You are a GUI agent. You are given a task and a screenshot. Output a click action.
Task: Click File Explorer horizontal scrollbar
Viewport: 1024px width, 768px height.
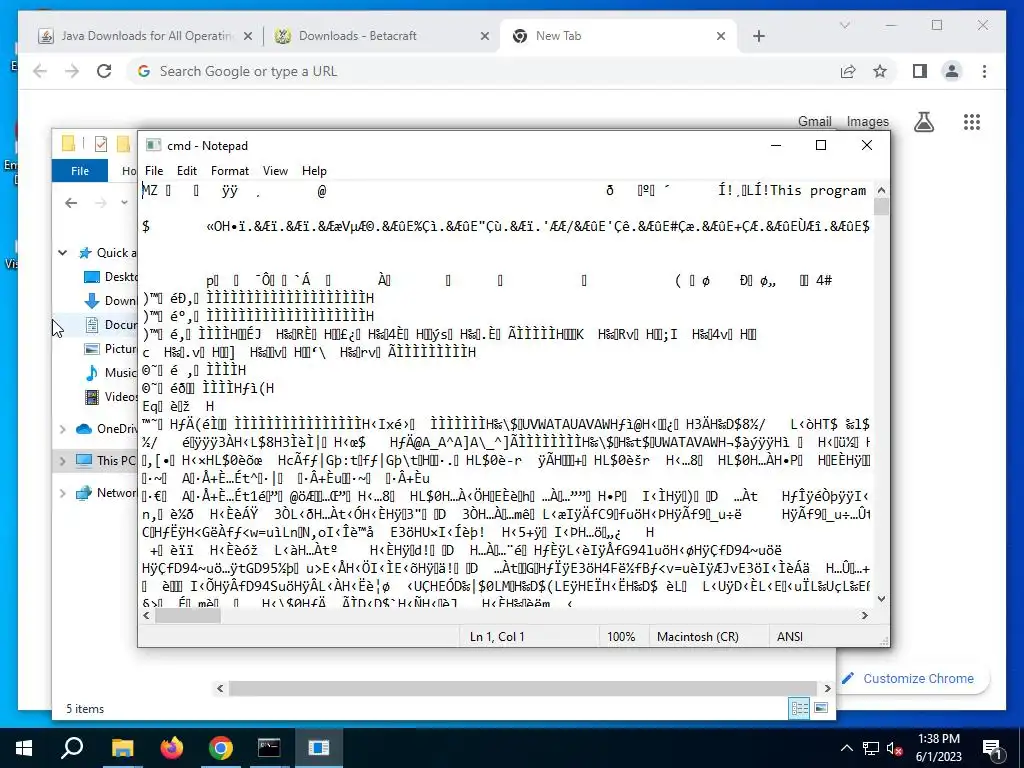coord(522,688)
